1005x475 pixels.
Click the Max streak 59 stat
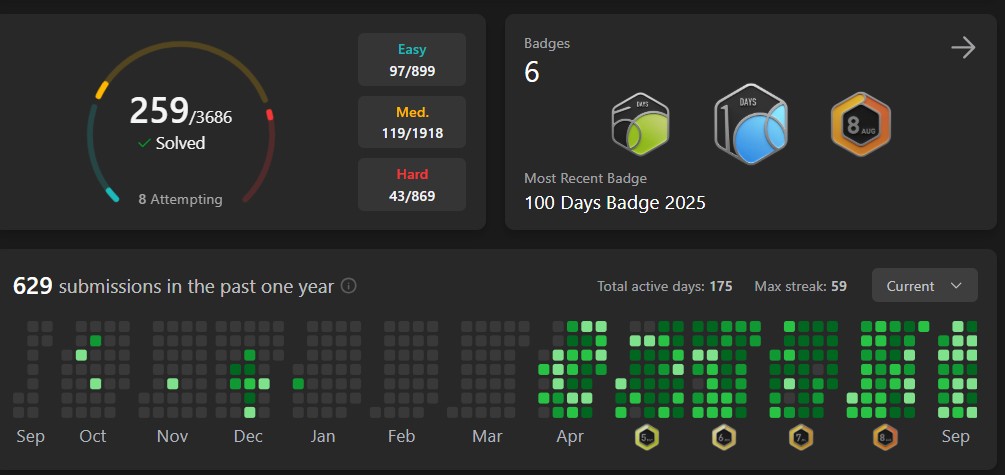[800, 286]
